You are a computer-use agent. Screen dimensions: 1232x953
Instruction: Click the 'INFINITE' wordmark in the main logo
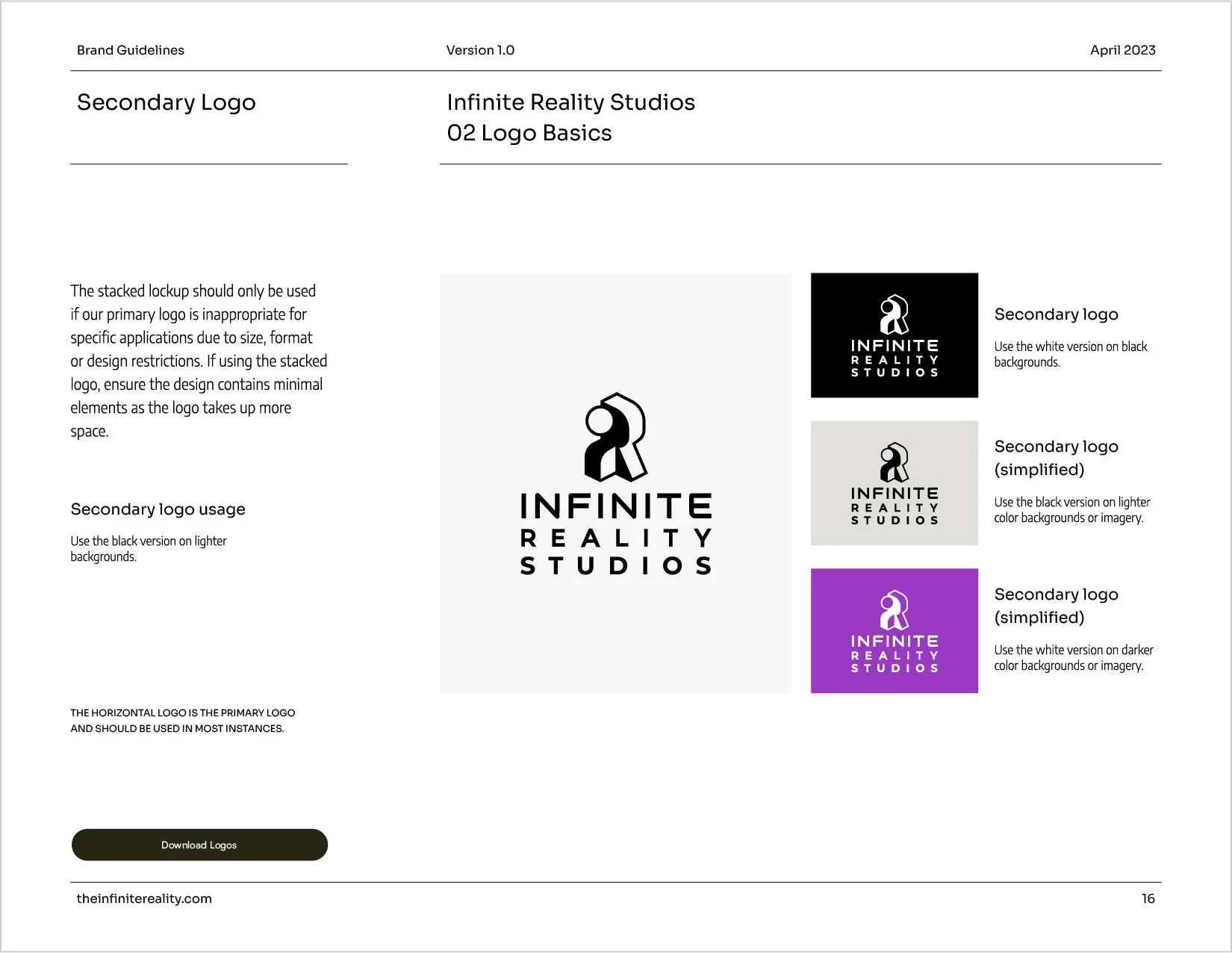616,506
